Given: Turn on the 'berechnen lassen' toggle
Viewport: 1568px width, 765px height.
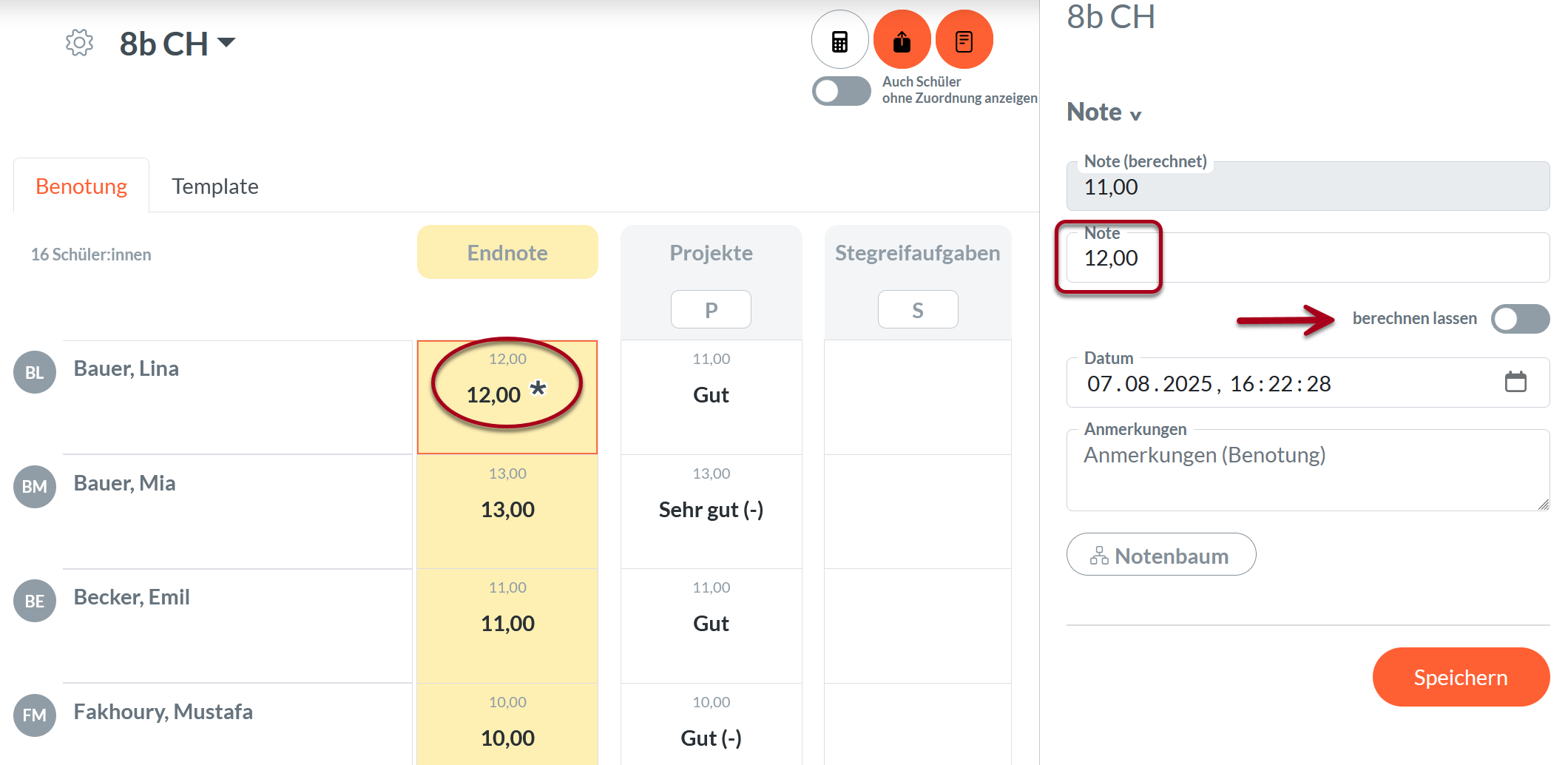Looking at the screenshot, I should [x=1519, y=318].
